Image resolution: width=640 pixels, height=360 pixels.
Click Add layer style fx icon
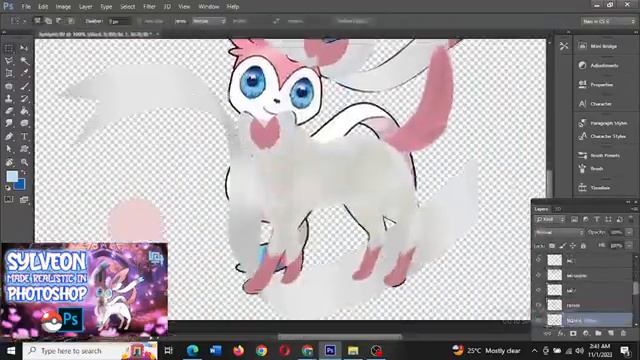click(560, 333)
